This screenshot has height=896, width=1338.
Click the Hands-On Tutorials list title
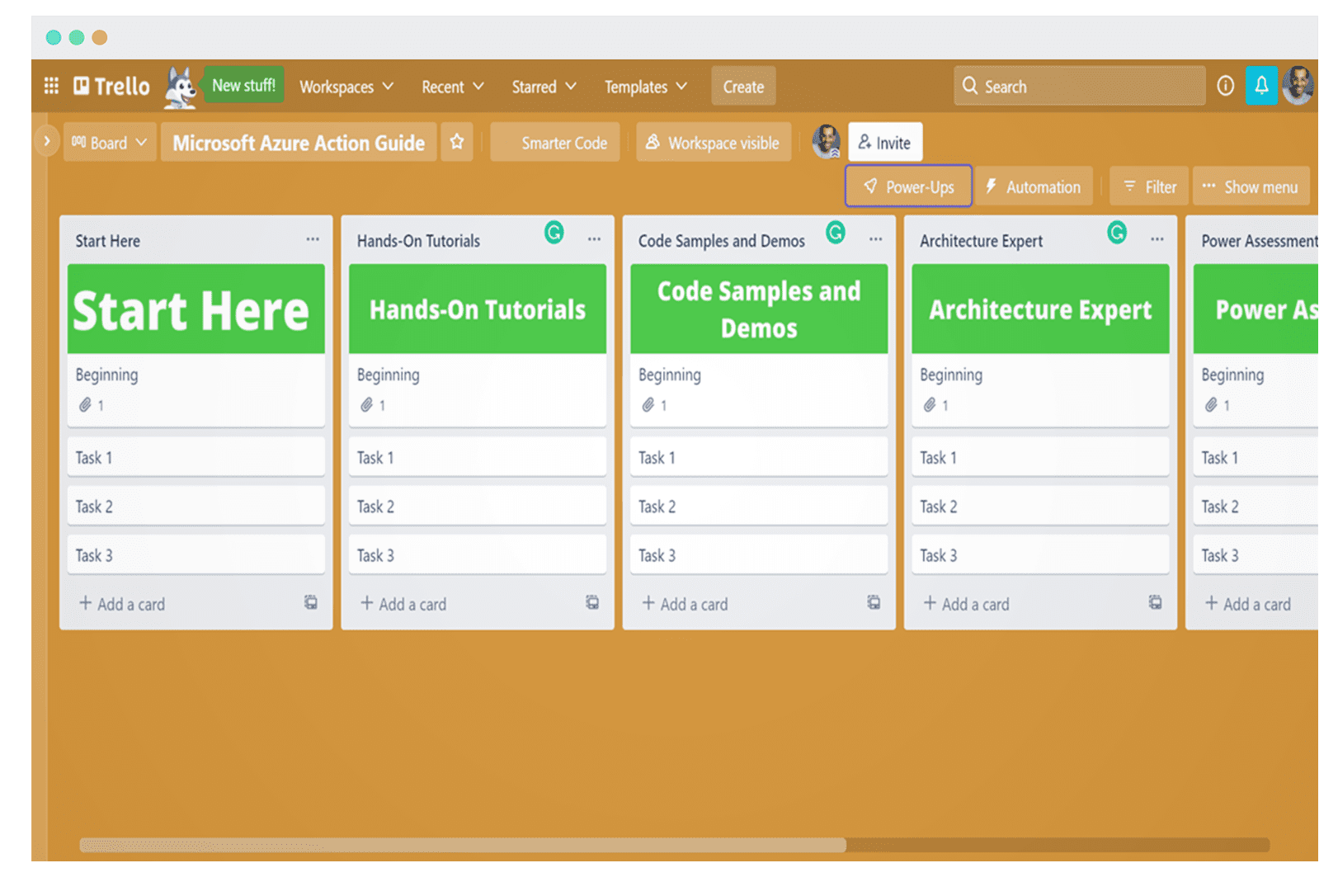coord(418,241)
